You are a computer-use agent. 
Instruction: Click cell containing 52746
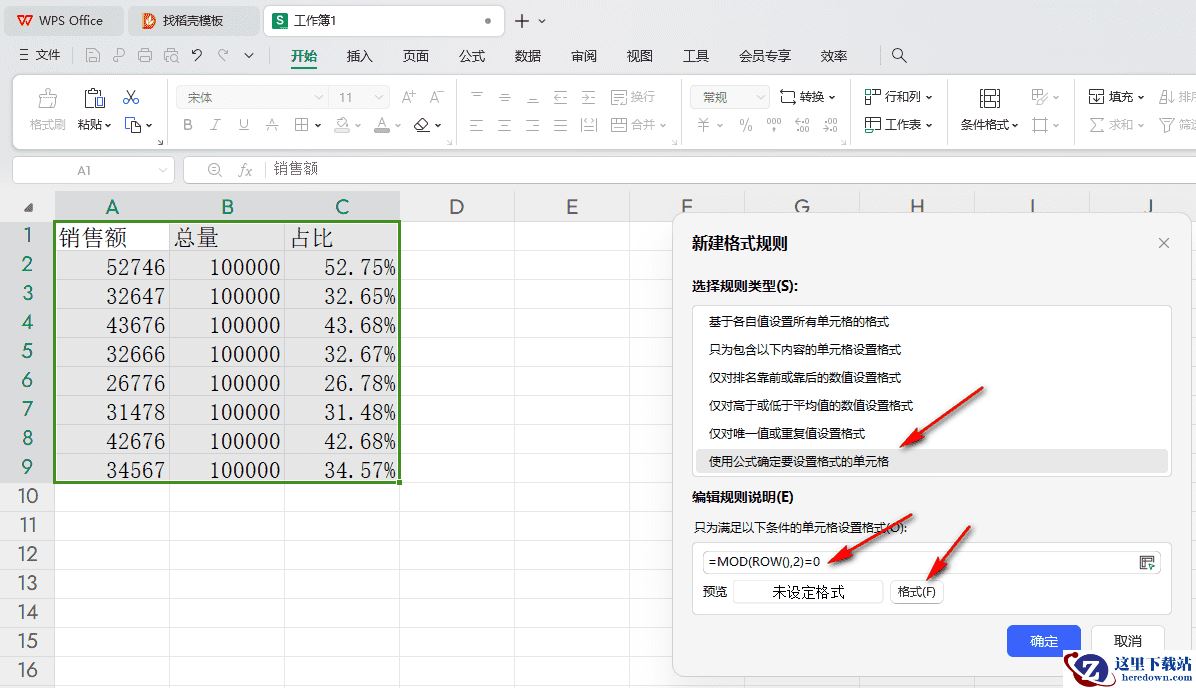(x=112, y=267)
